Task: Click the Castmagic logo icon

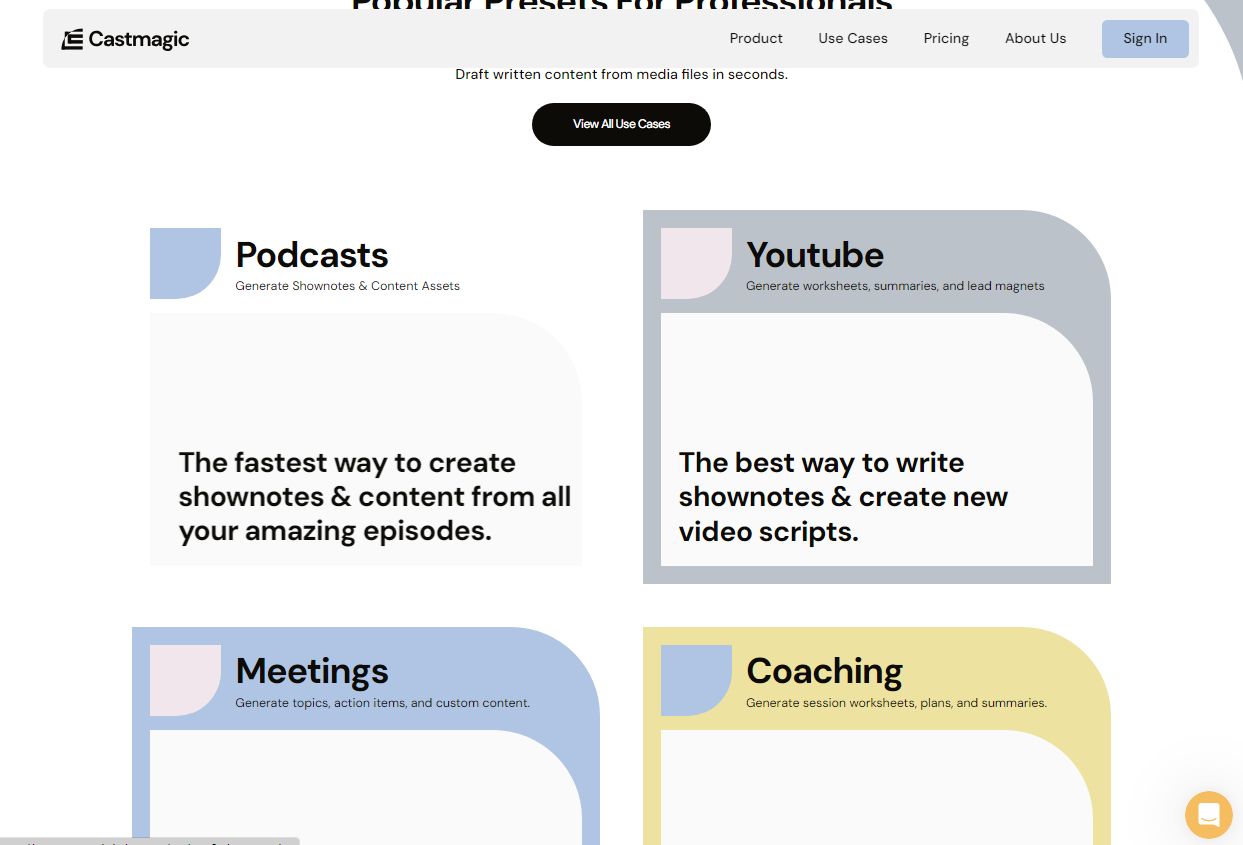Action: tap(72, 39)
